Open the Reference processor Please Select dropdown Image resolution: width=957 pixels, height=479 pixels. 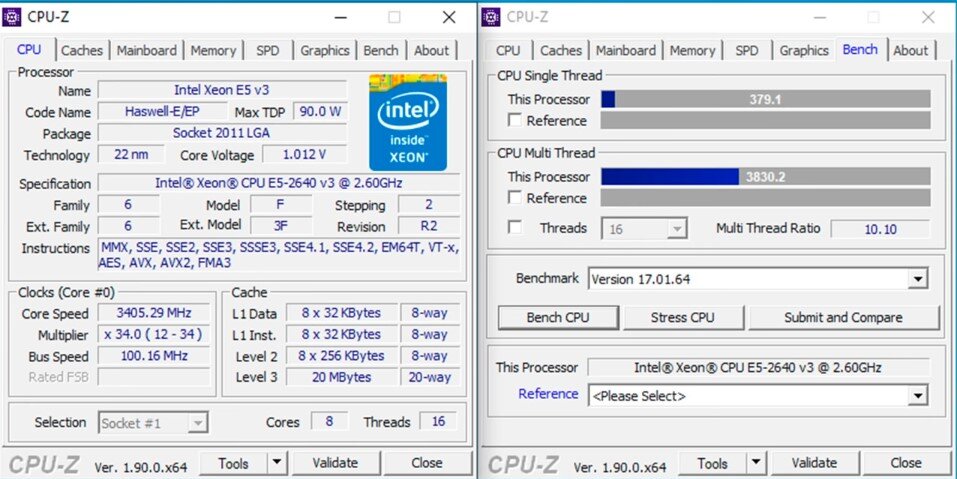[917, 395]
